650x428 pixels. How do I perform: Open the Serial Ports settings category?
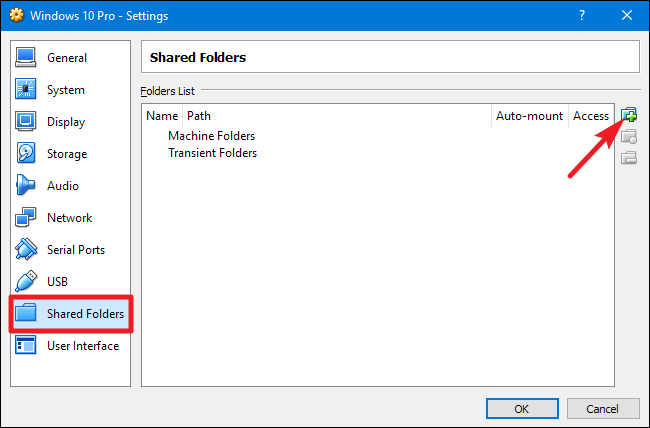[x=75, y=250]
